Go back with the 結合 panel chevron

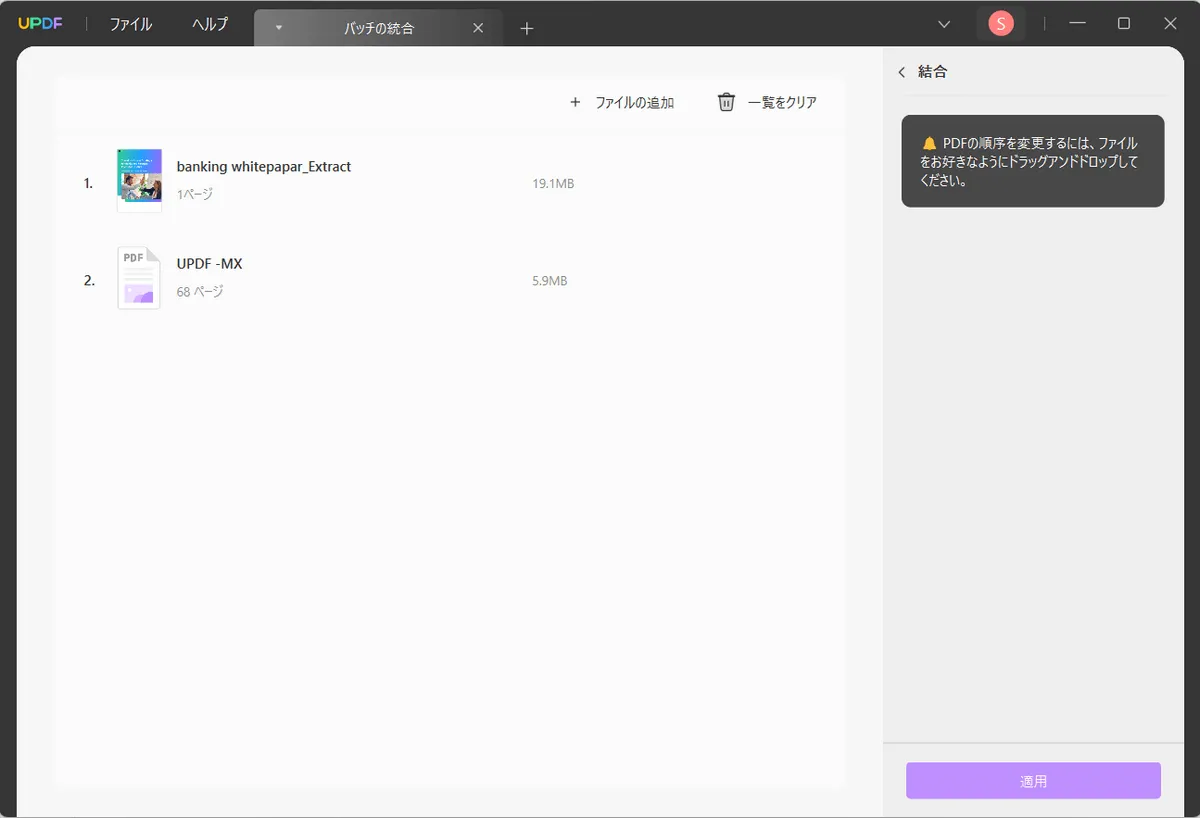click(901, 72)
